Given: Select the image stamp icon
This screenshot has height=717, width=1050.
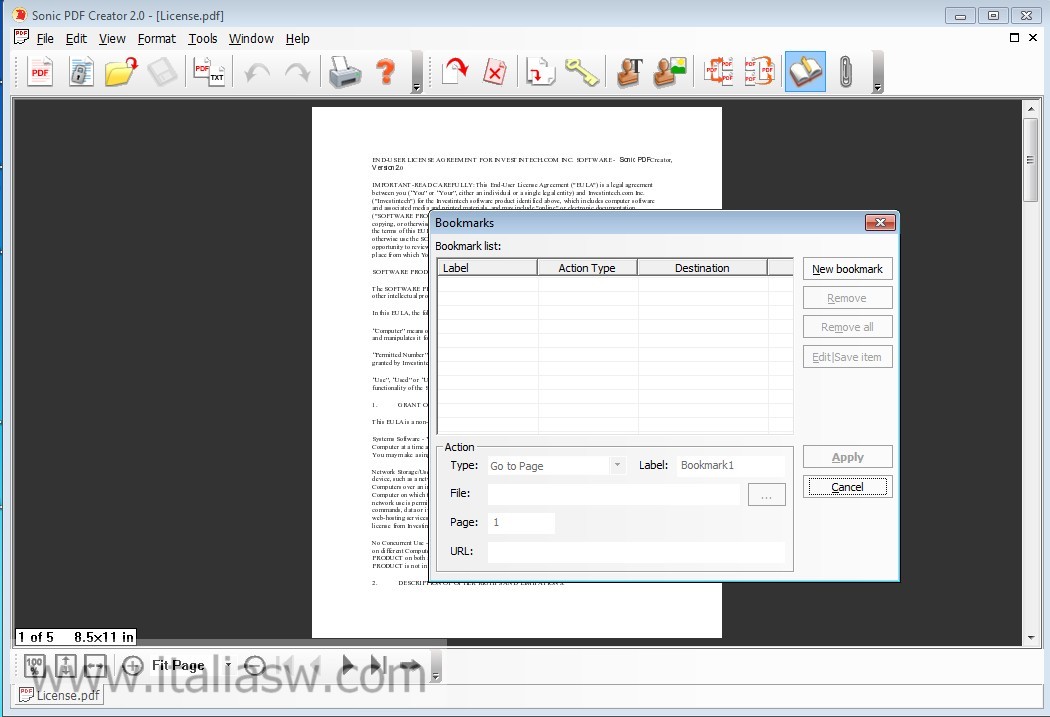Looking at the screenshot, I should pos(670,72).
